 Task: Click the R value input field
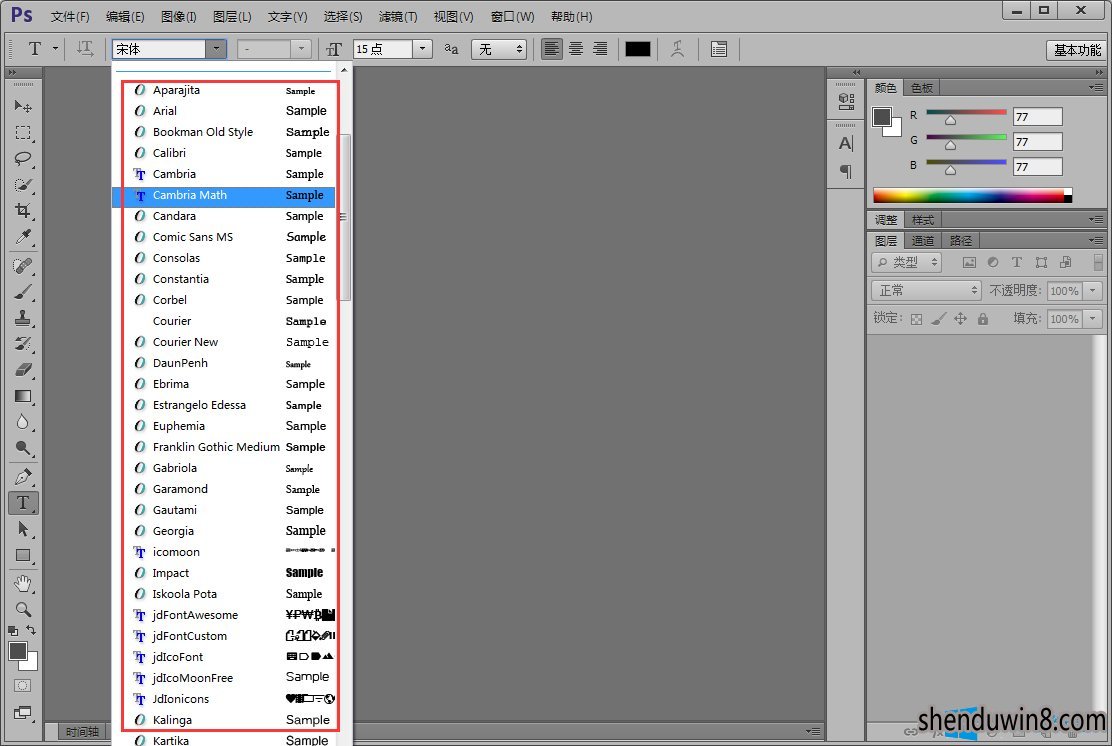tap(1037, 117)
